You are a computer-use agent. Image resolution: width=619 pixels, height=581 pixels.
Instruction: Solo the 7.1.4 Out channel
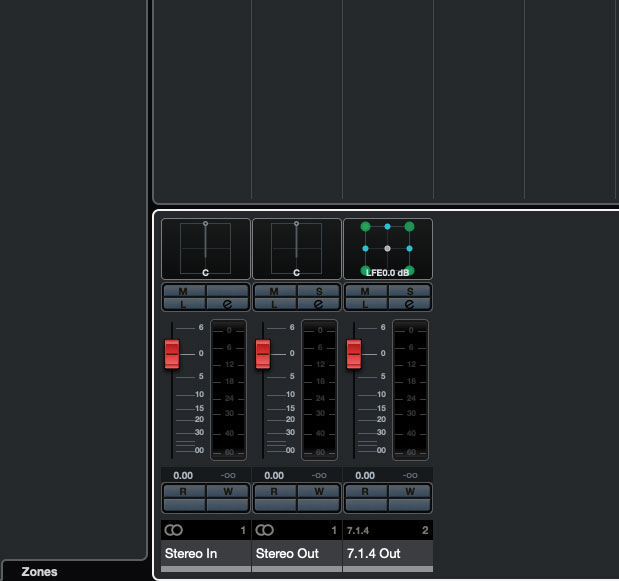tap(410, 291)
